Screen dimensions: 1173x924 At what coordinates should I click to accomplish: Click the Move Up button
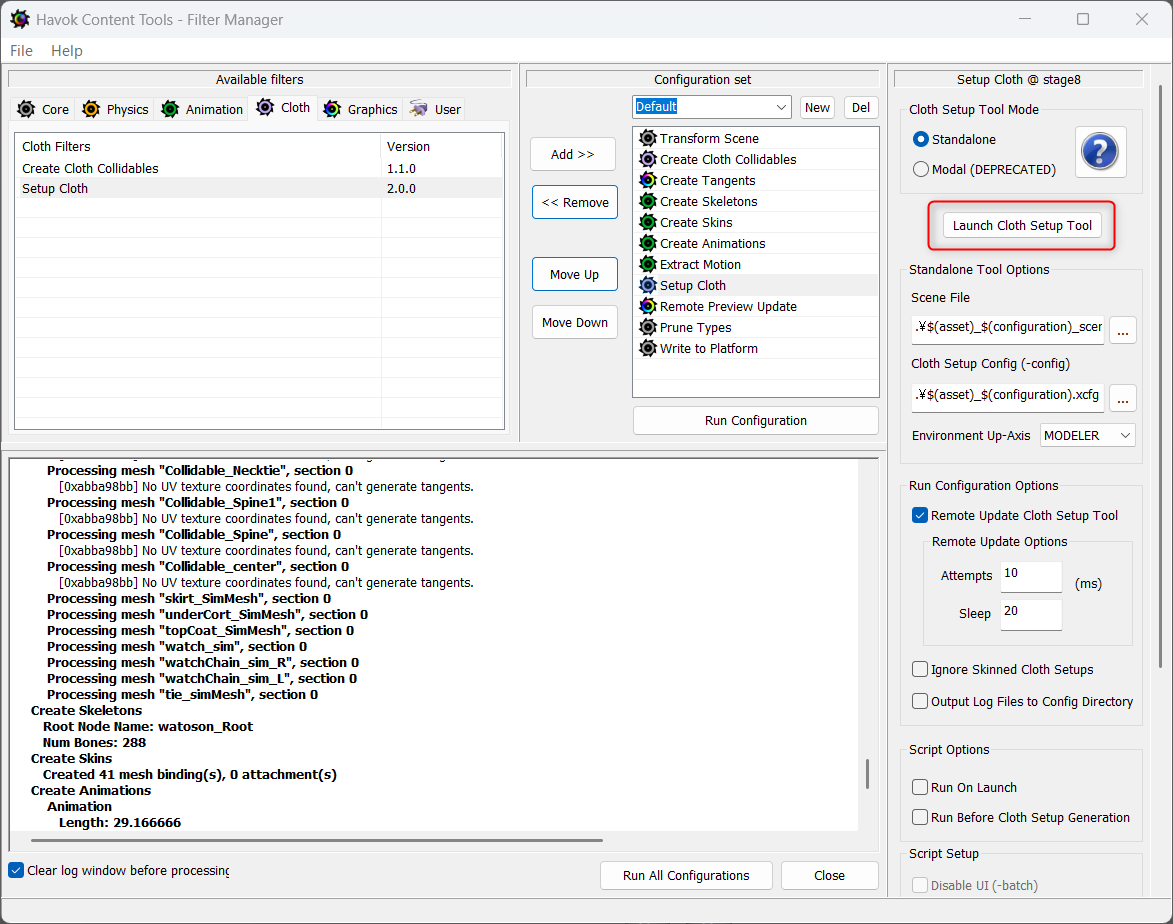coord(575,274)
